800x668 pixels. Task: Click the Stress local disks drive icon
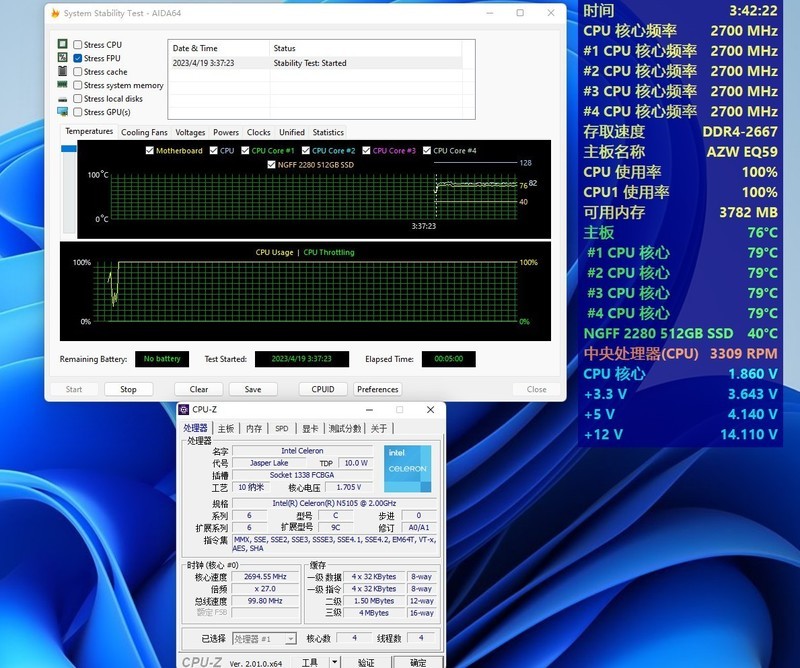pyautogui.click(x=64, y=98)
